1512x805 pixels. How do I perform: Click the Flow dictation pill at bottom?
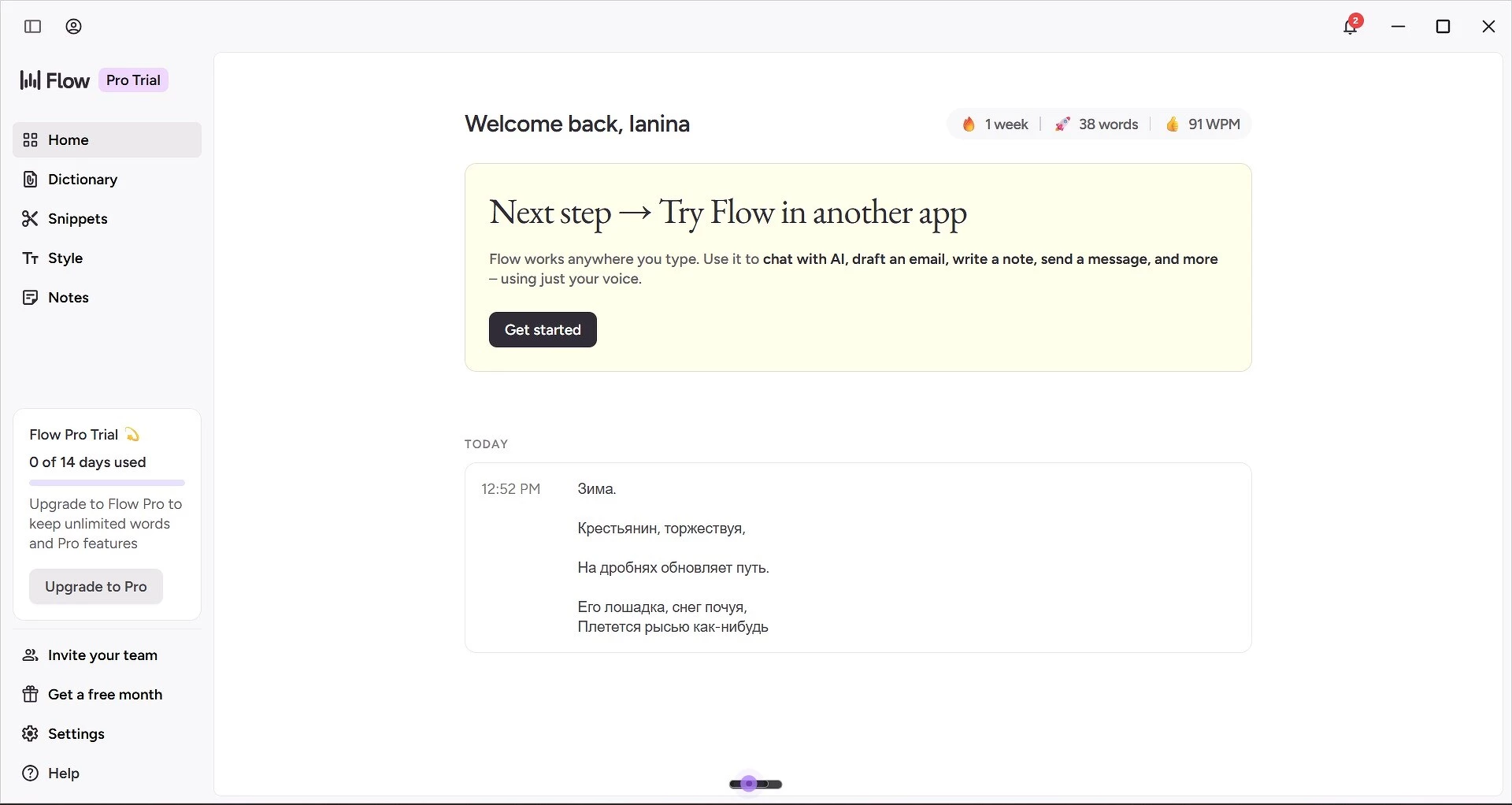755,784
